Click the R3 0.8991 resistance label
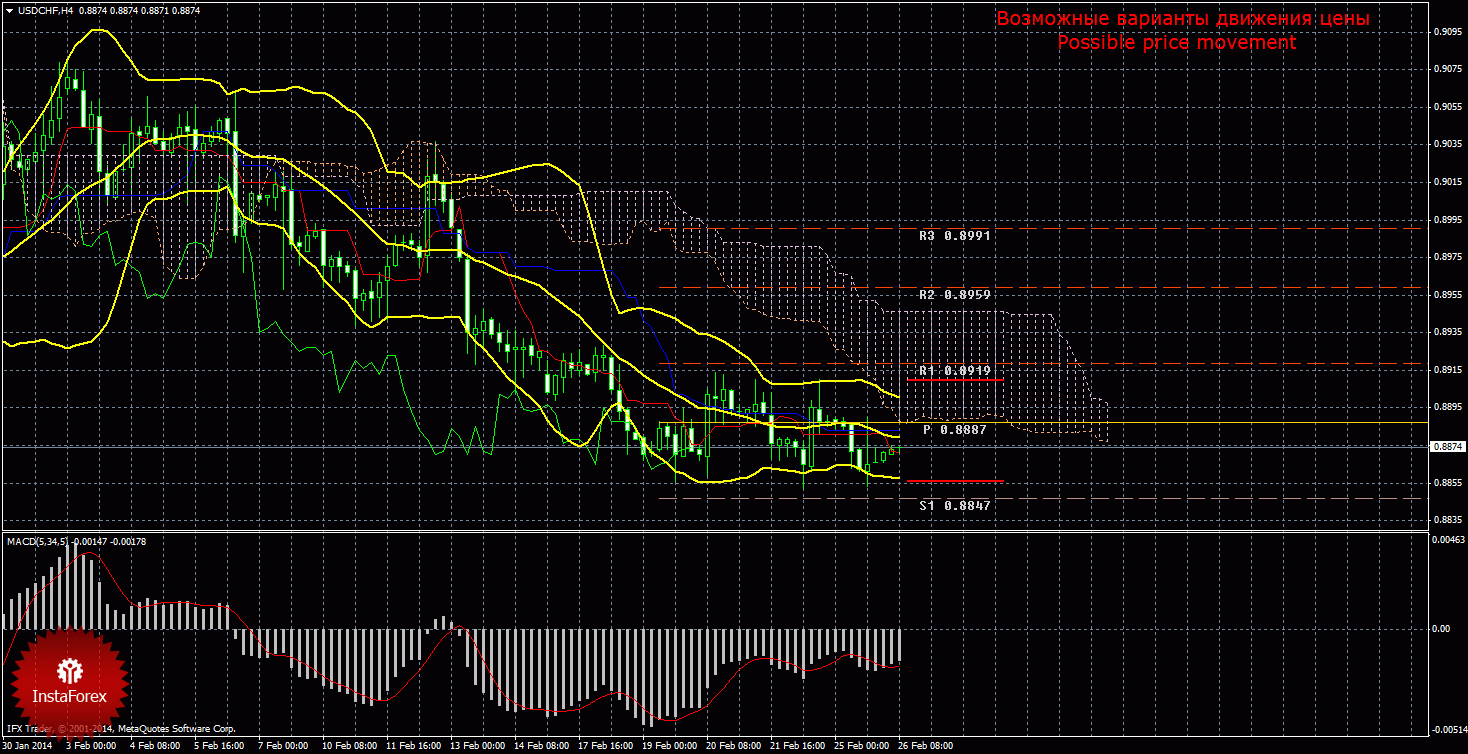Image resolution: width=1468 pixels, height=754 pixels. tap(955, 236)
